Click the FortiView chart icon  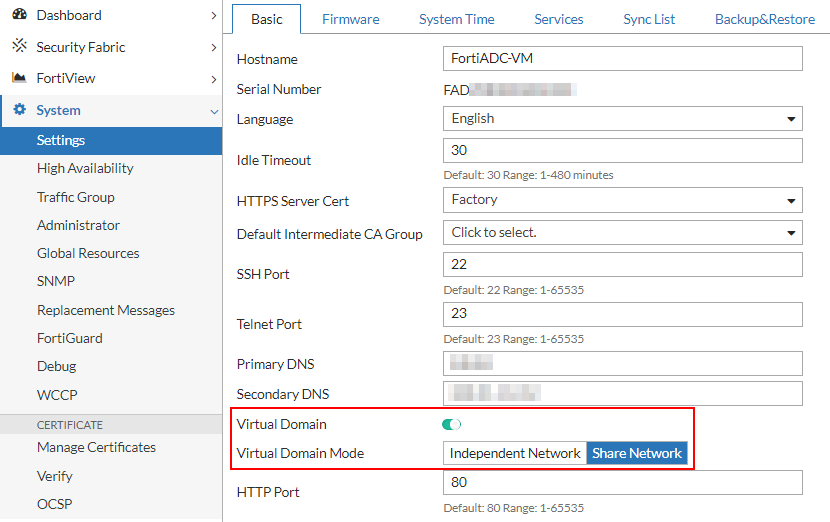(x=19, y=78)
